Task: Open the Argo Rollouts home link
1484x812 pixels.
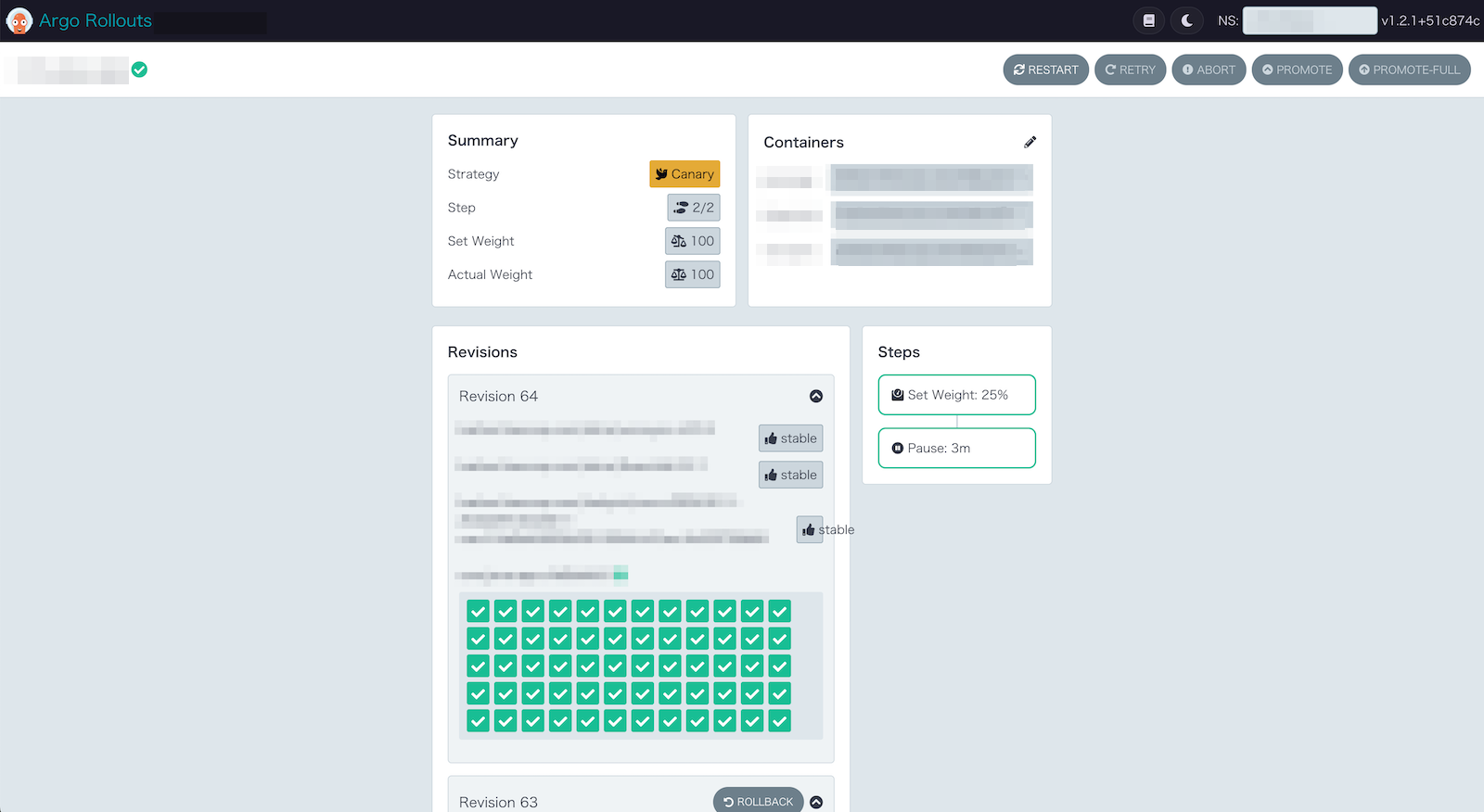Action: pyautogui.click(x=96, y=20)
